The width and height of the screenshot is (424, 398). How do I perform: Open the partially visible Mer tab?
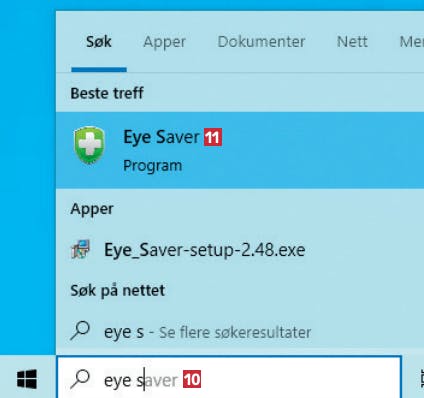point(412,42)
